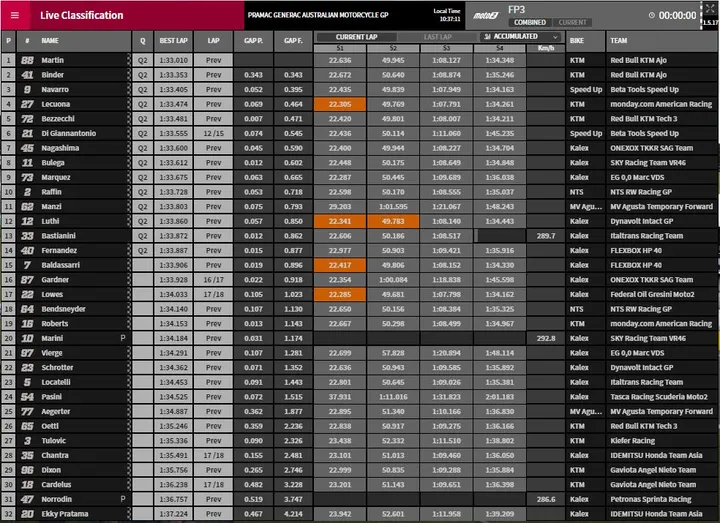Switch to the LAST LAP tab
The width and height of the screenshot is (720, 523).
click(438, 37)
